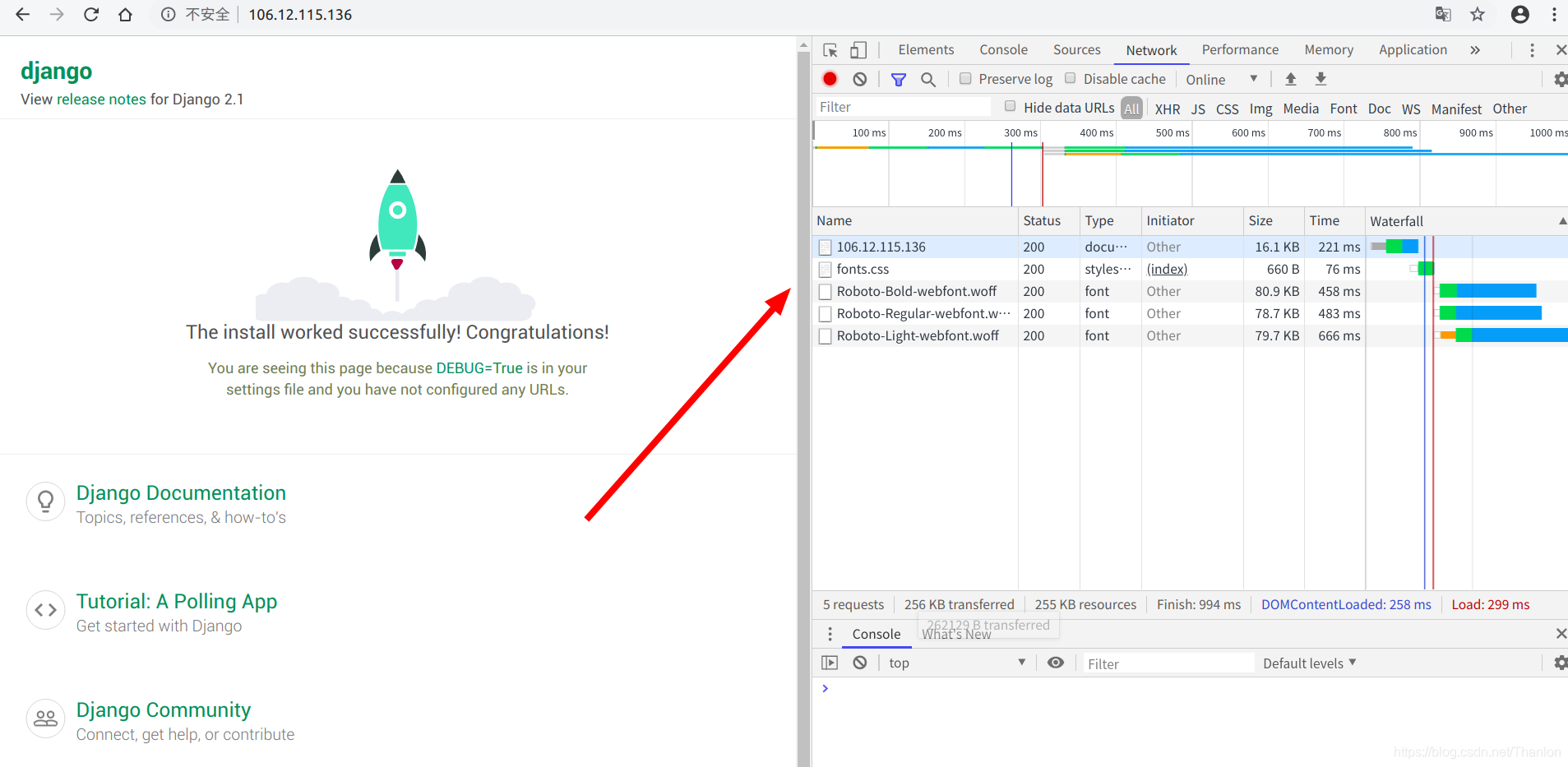Reload the page with refresh icon
Screen dimensions: 1568x767
click(91, 15)
